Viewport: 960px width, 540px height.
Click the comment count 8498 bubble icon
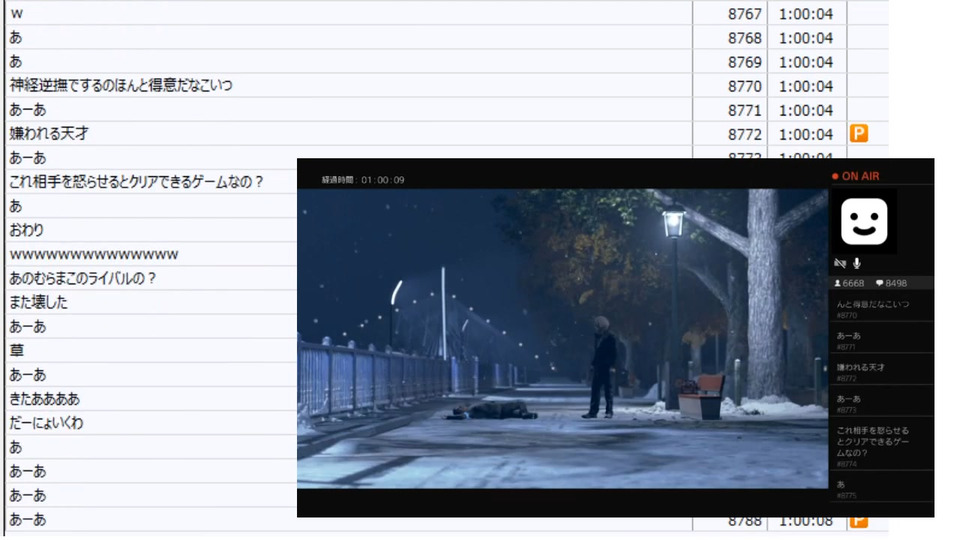[879, 283]
